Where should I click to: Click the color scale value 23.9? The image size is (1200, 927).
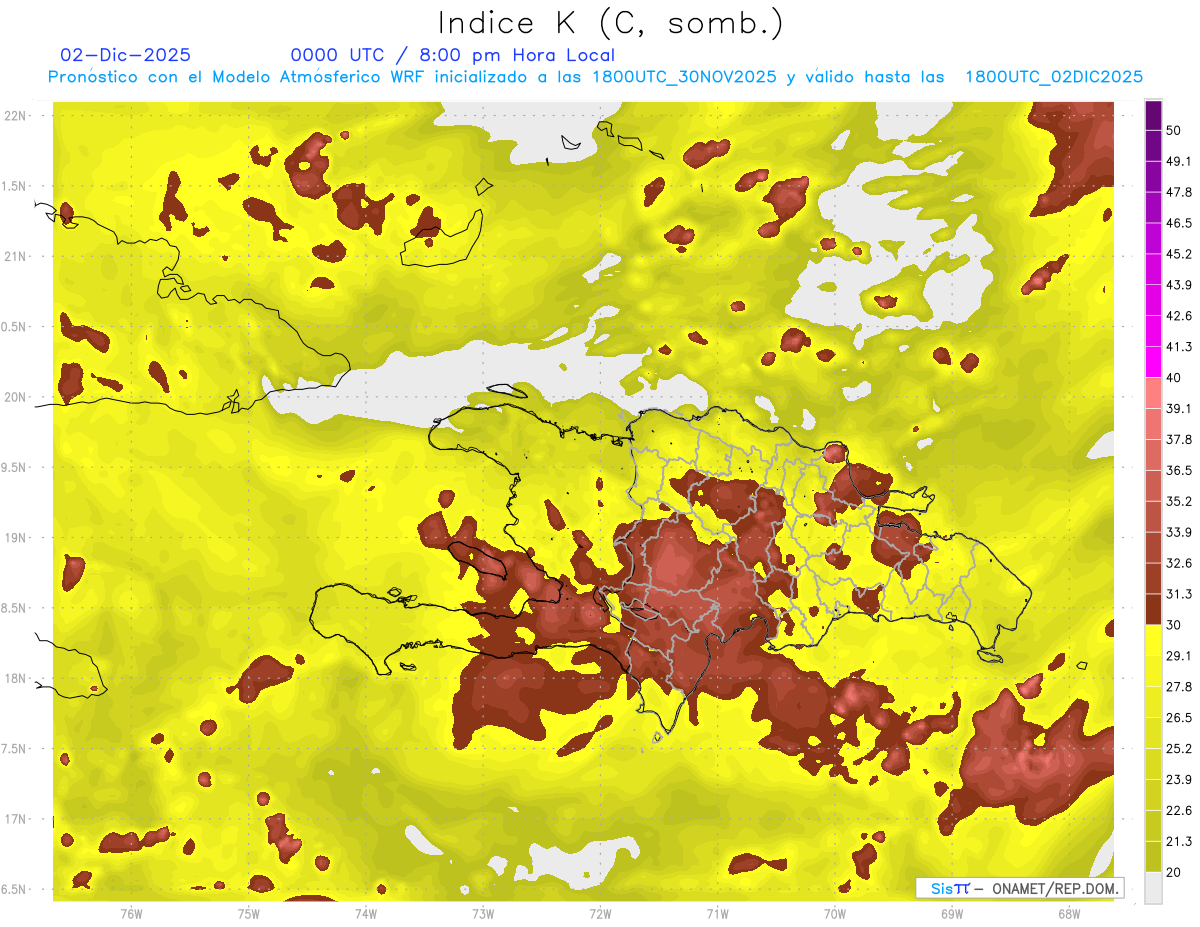1178,780
